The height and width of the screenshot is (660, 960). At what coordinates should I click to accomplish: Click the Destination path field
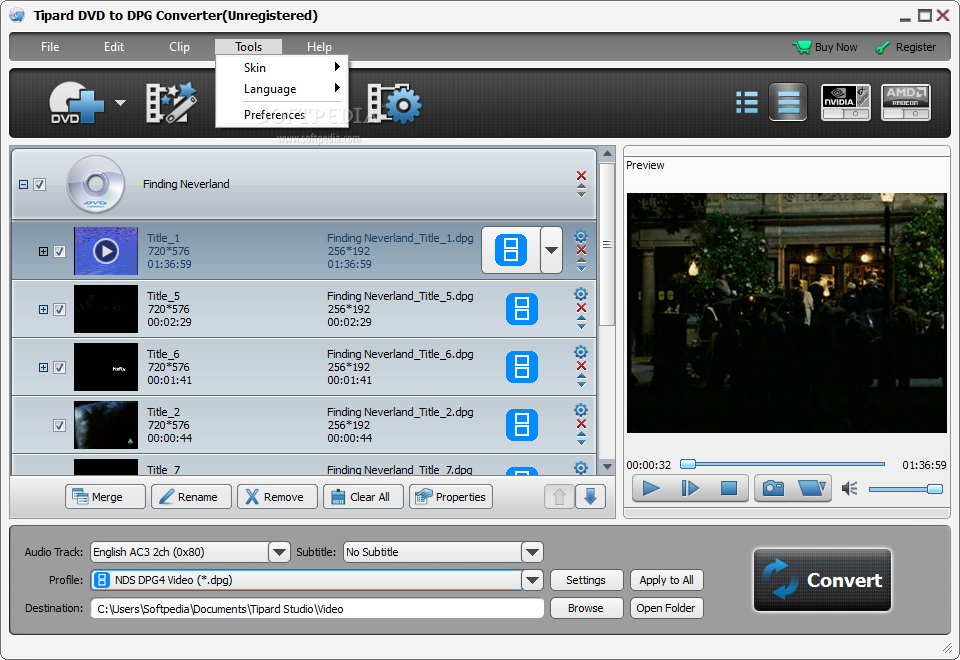click(x=317, y=609)
